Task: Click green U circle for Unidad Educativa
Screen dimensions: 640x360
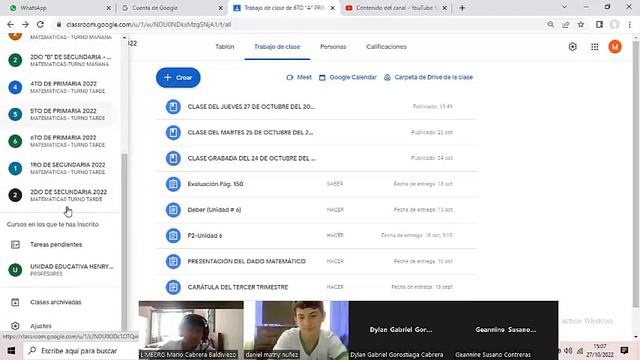Action: tap(15, 270)
